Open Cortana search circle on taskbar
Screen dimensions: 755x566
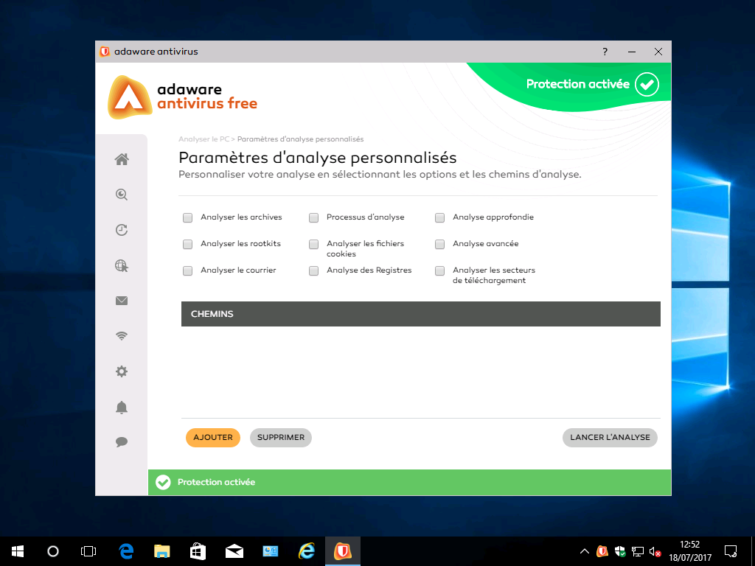pos(53,551)
